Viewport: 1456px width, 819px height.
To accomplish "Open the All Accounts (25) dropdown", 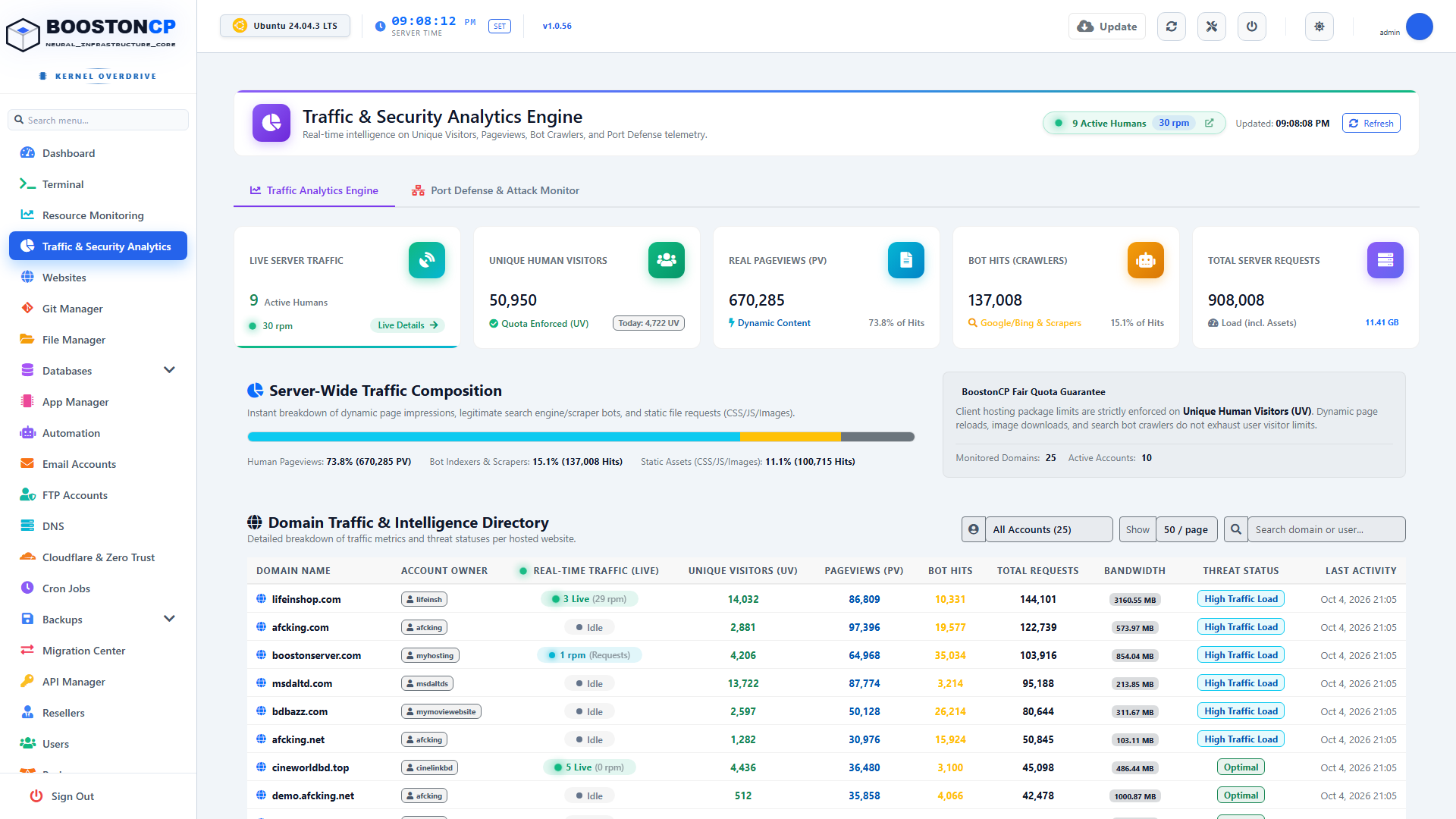I will pyautogui.click(x=1049, y=529).
